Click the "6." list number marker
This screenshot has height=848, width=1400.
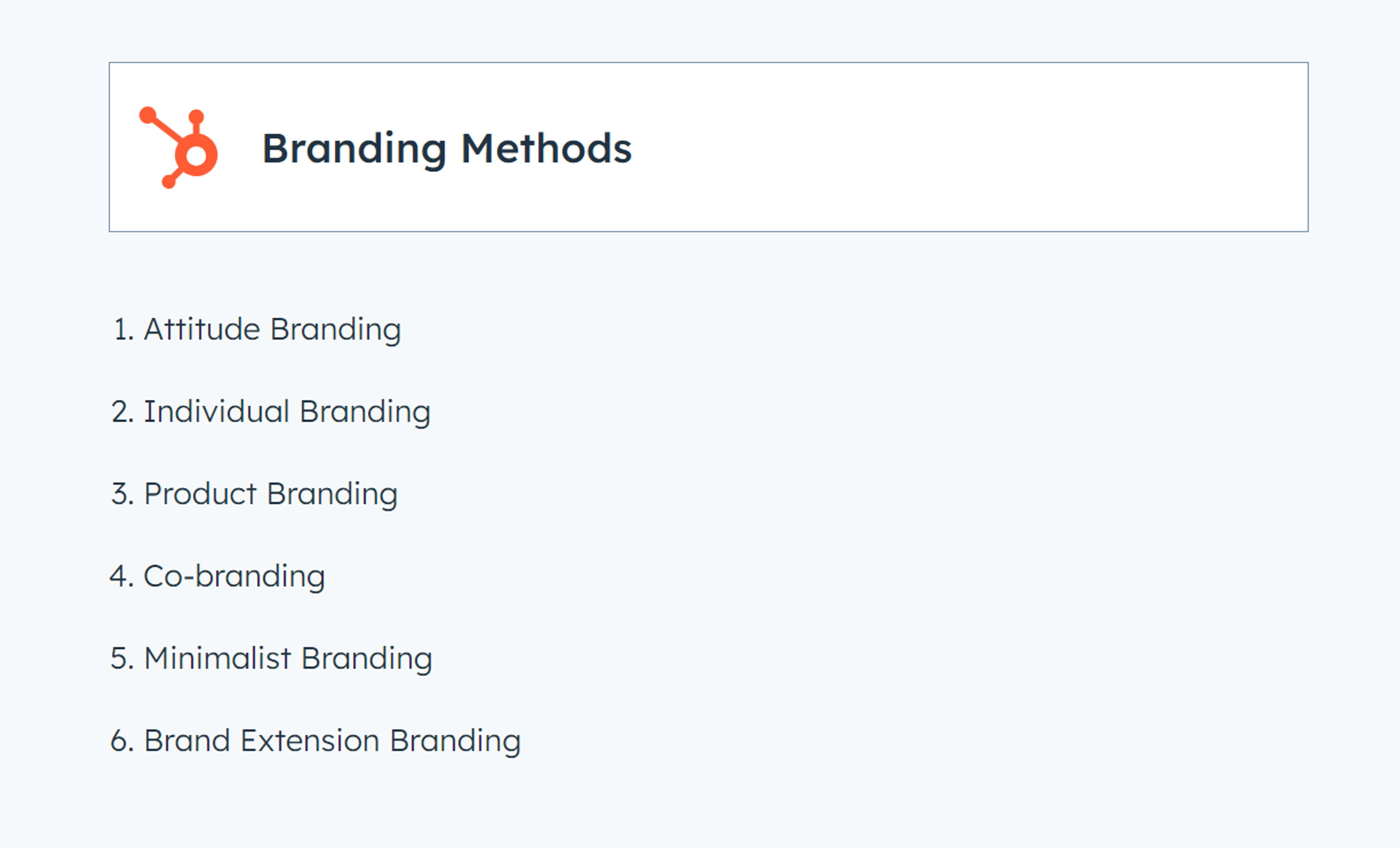click(123, 741)
